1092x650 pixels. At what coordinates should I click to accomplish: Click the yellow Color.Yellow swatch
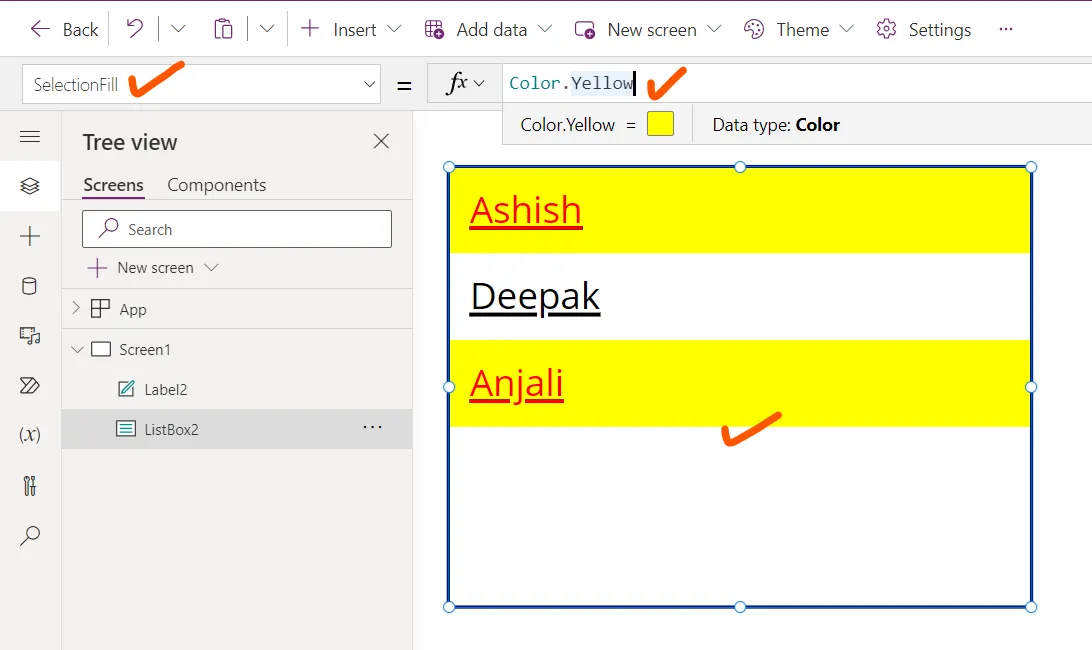coord(660,124)
